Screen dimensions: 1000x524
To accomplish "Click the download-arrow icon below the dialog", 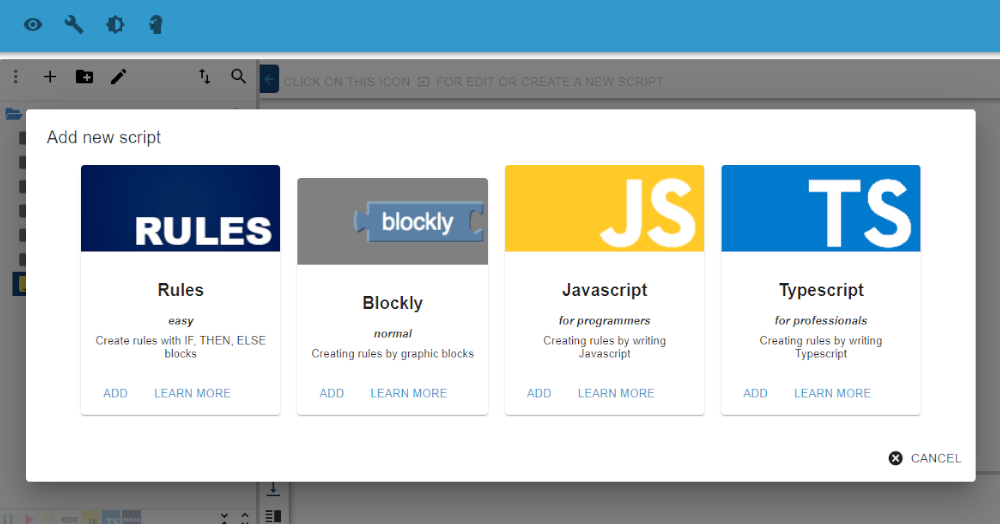I will (273, 490).
